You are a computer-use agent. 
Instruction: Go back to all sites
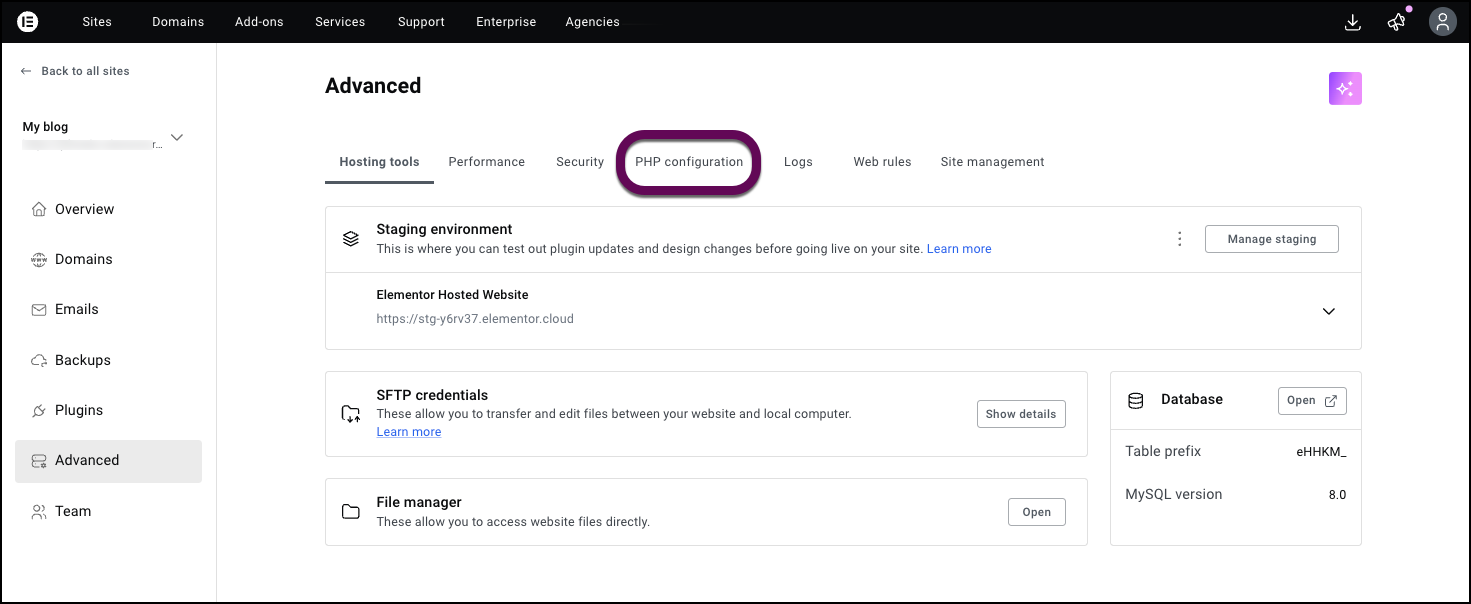(76, 71)
